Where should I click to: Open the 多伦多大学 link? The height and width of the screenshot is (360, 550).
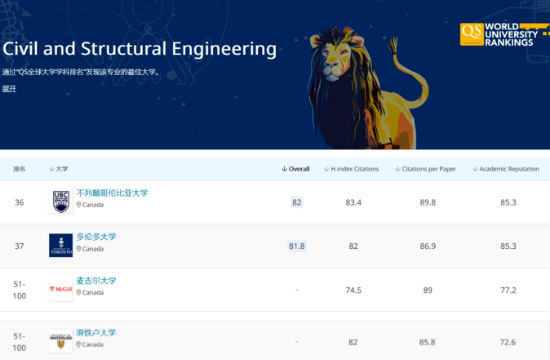pyautogui.click(x=96, y=237)
